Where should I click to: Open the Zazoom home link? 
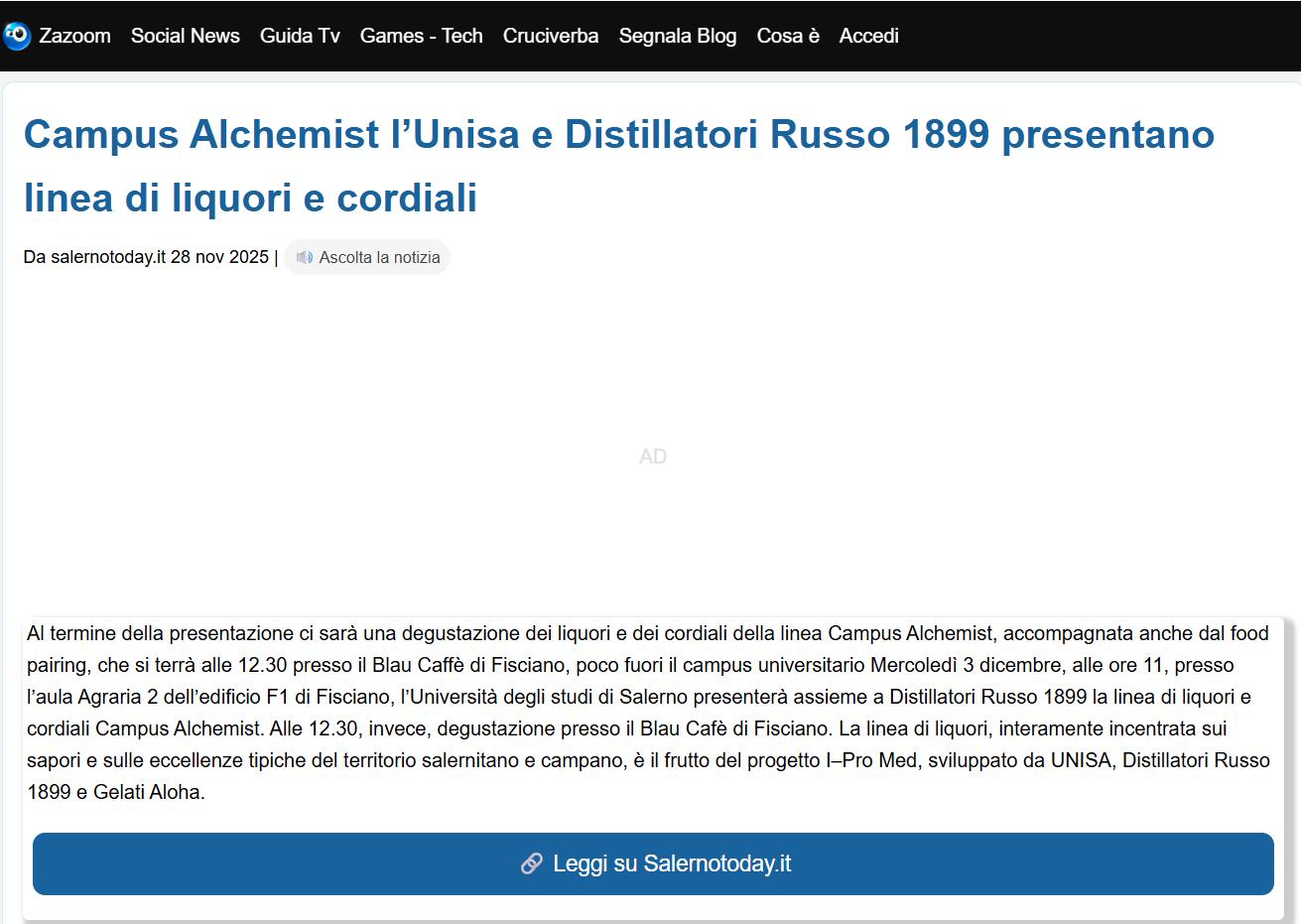click(x=74, y=36)
